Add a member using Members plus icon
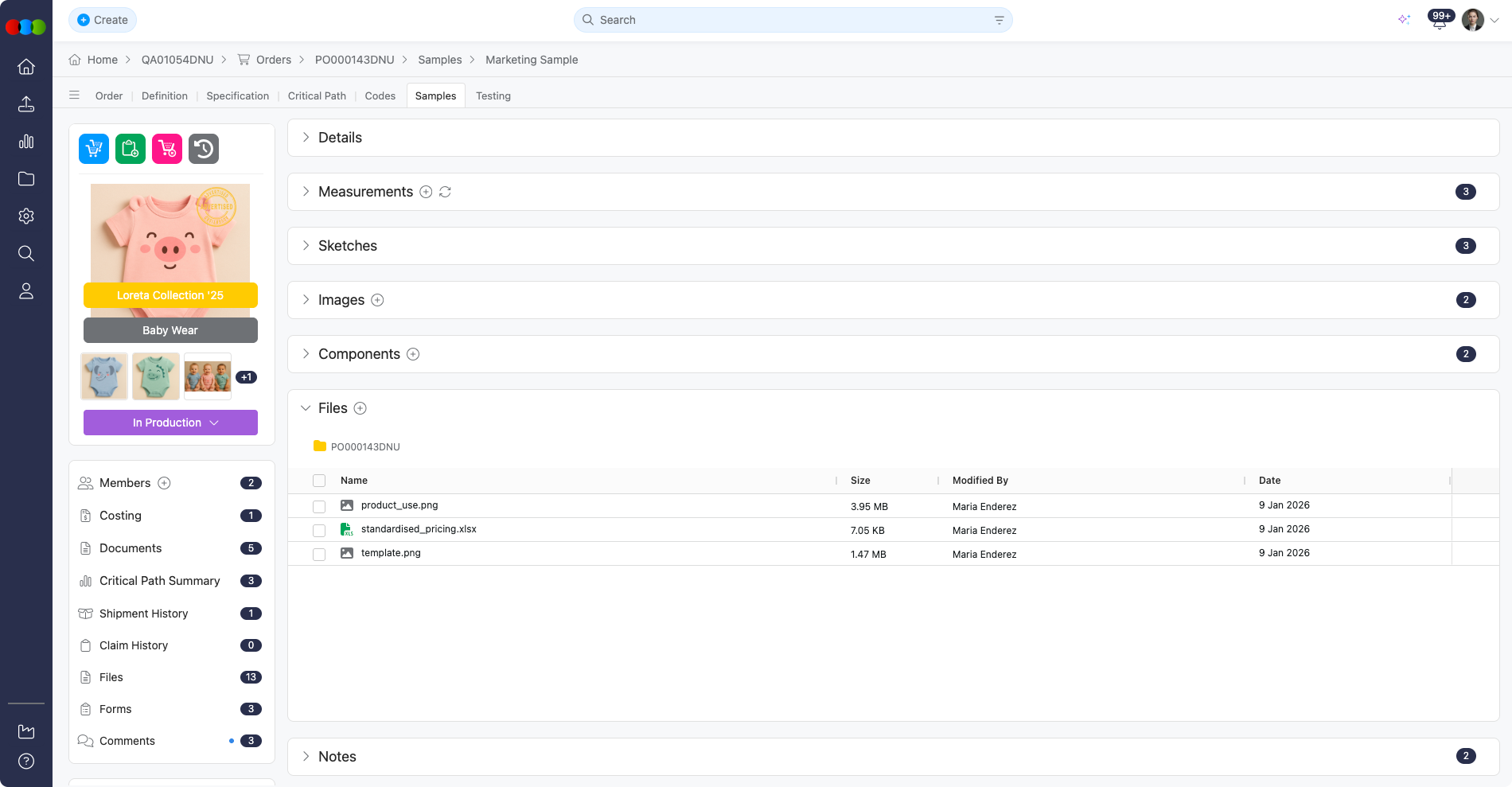The width and height of the screenshot is (1512, 787). pyautogui.click(x=164, y=483)
